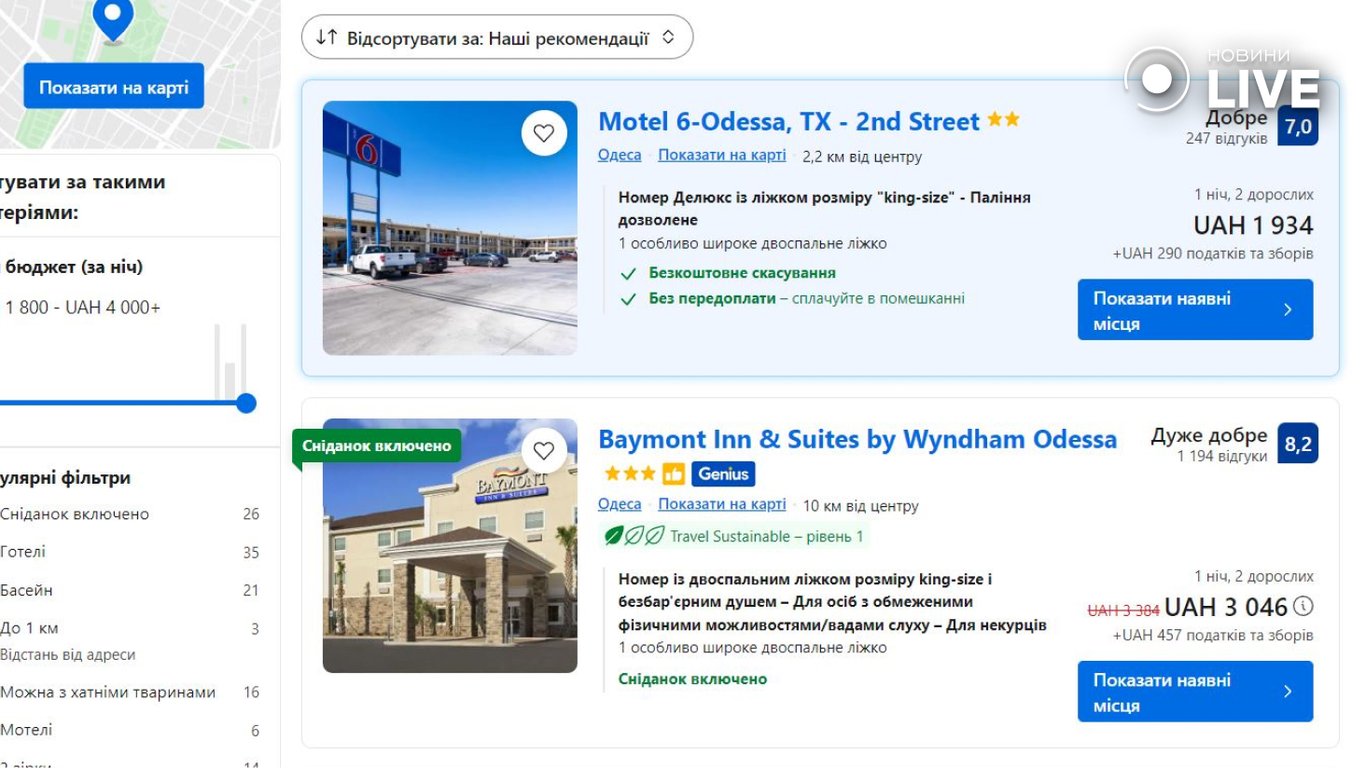Toggle the 'Басейн' filter
1366x768 pixels.
[27, 590]
